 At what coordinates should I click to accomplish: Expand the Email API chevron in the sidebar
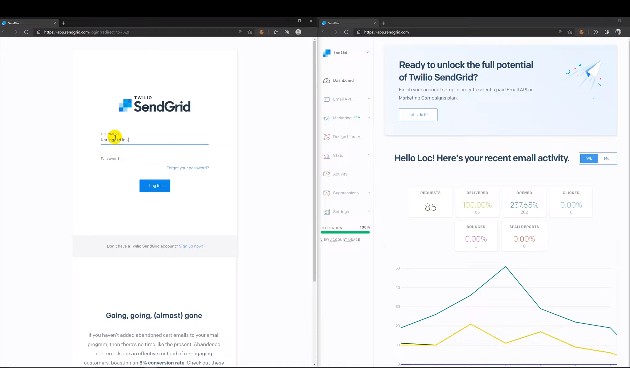tap(368, 99)
